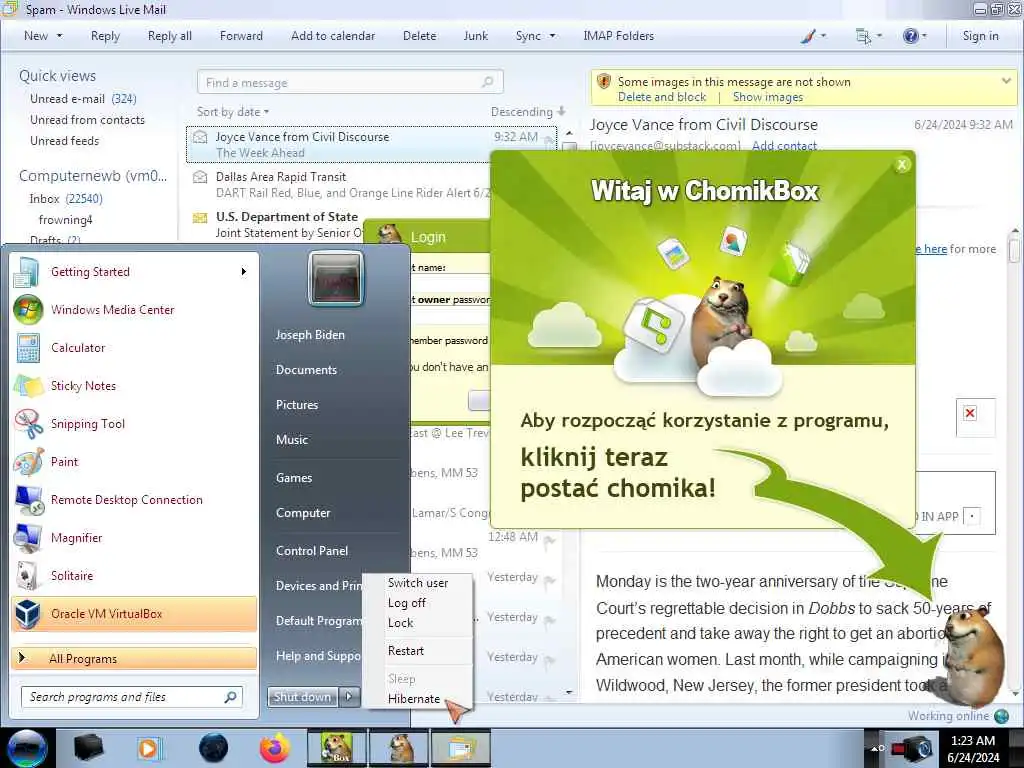
Task: Click the reading pane vertical scrollbar
Action: pyautogui.click(x=1014, y=464)
